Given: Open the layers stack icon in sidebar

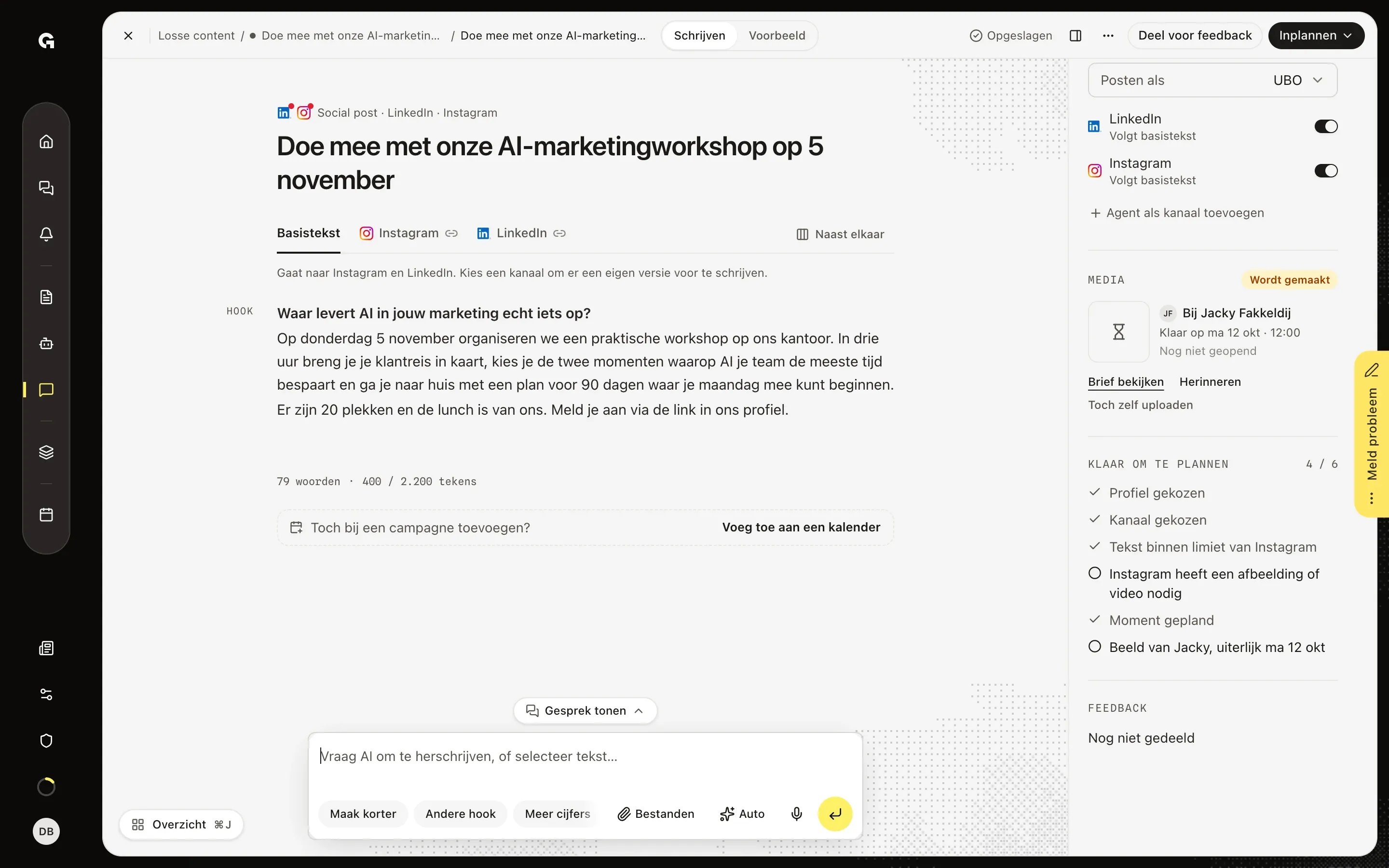Looking at the screenshot, I should (46, 452).
